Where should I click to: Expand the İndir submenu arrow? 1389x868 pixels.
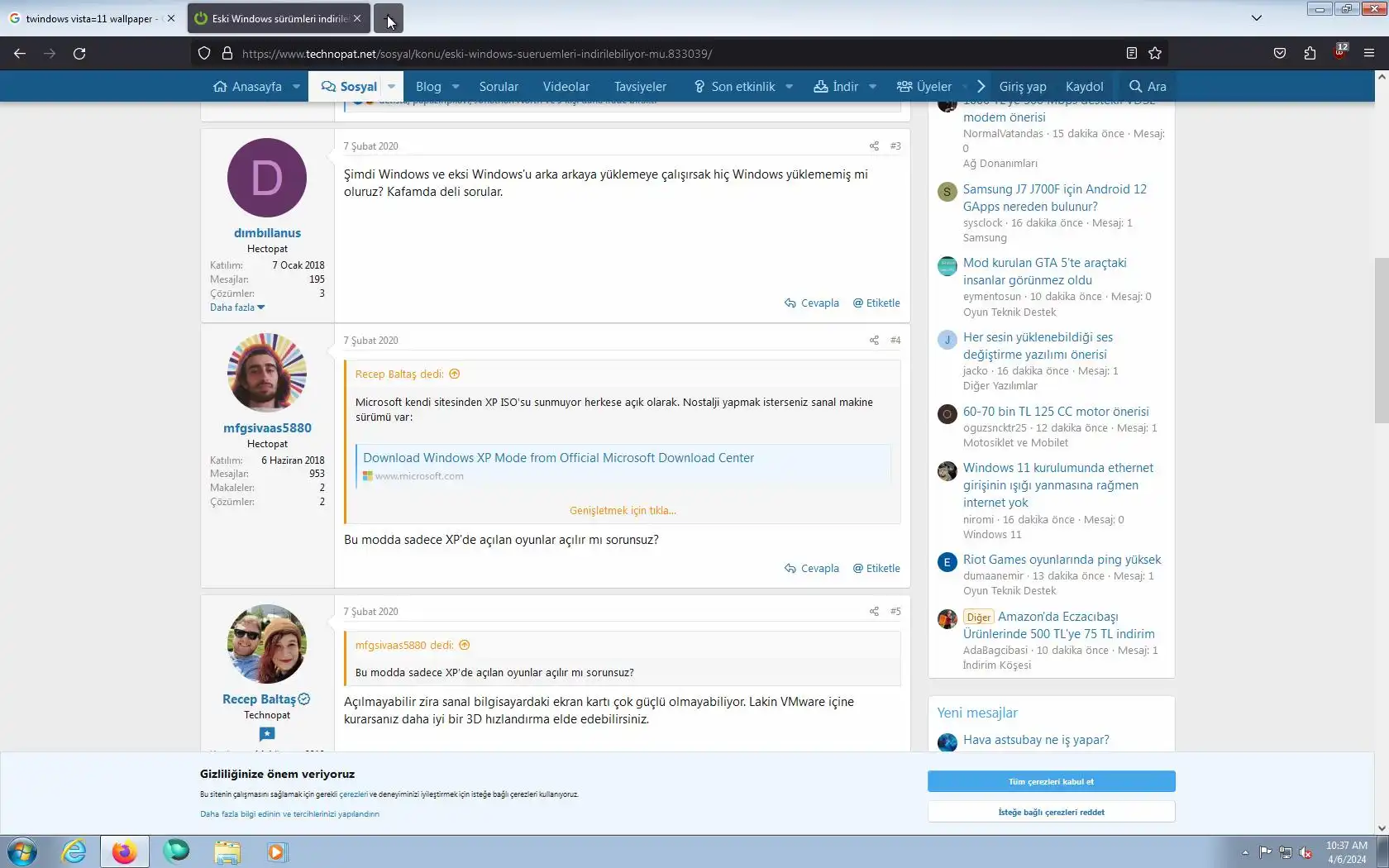pyautogui.click(x=873, y=86)
